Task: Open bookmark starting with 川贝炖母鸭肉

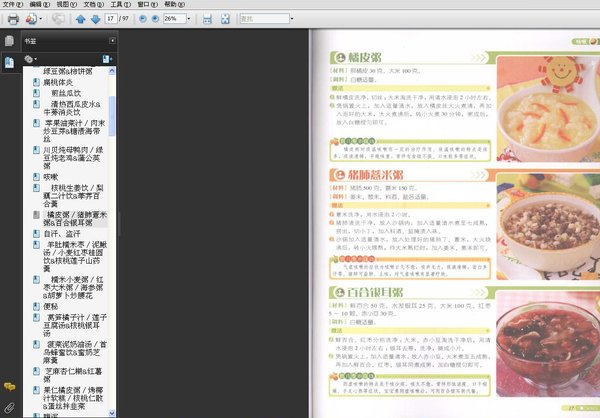Action: tap(73, 158)
